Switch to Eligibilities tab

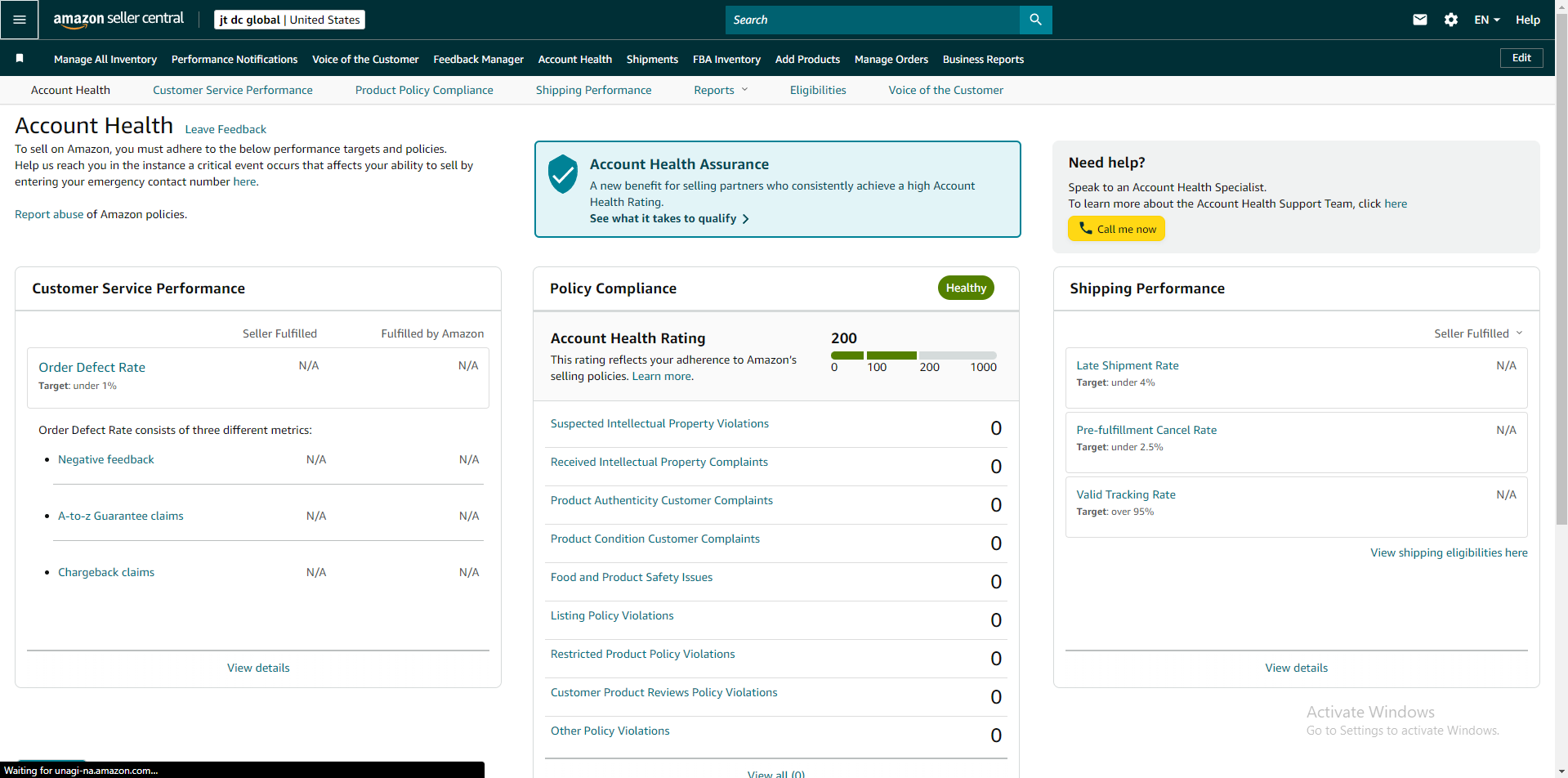pyautogui.click(x=818, y=90)
